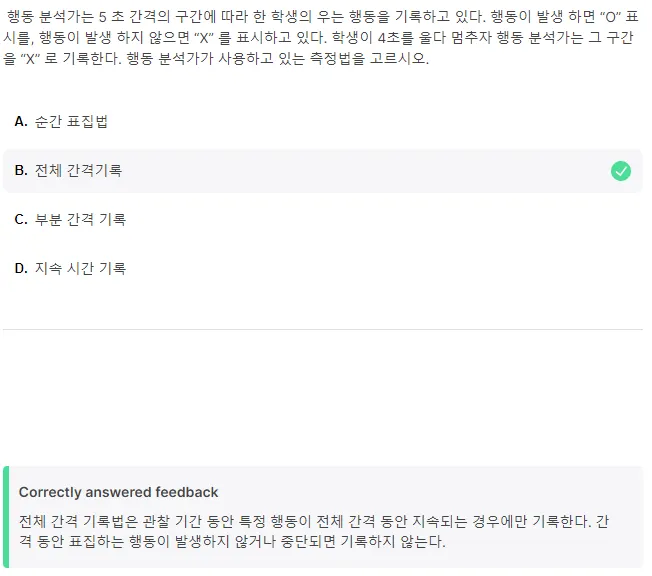
Task: Click the bold letter B. label
Action: coord(21,171)
